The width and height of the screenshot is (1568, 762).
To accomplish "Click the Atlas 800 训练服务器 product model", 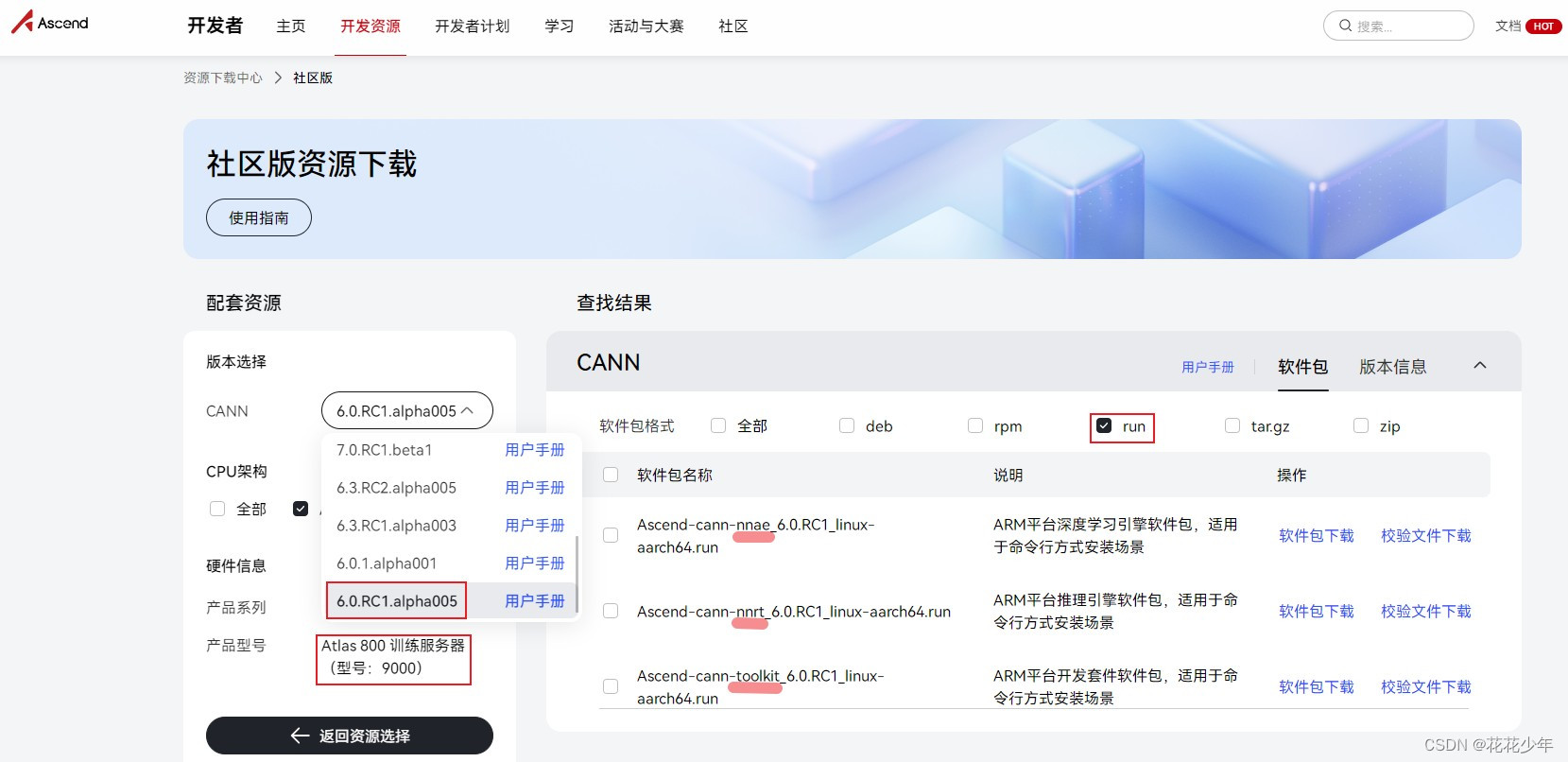I will tap(393, 657).
